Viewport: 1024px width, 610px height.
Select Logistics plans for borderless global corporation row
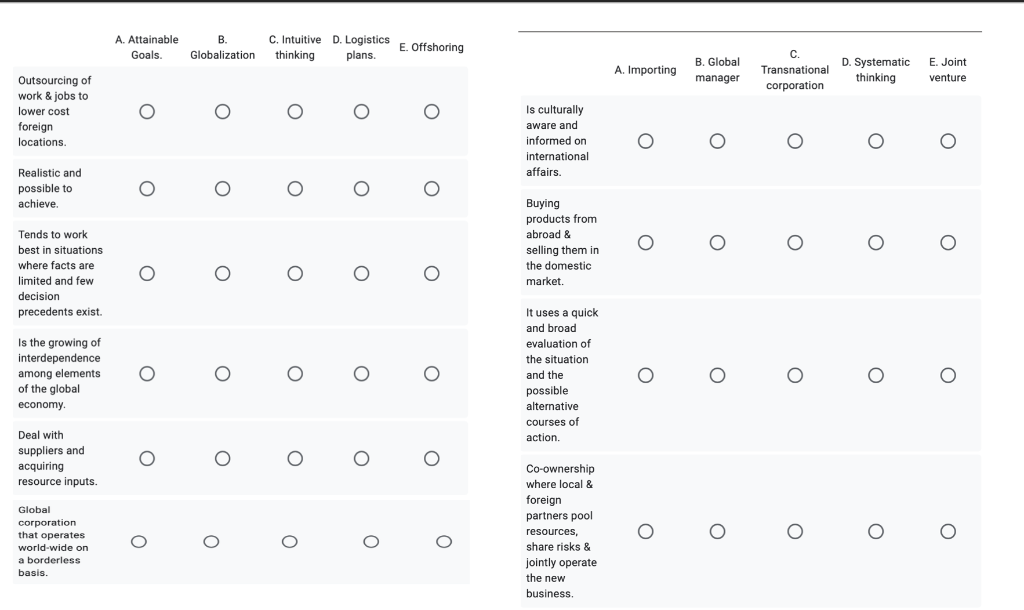(x=371, y=542)
